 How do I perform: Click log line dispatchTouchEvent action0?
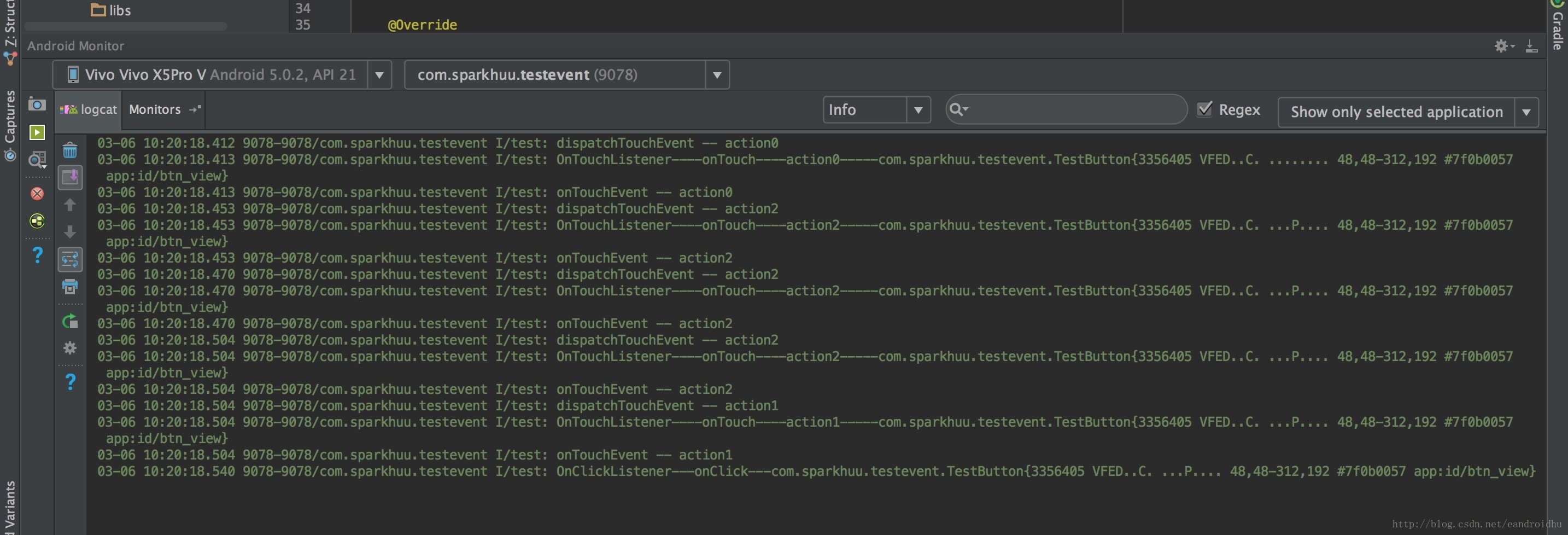point(438,143)
